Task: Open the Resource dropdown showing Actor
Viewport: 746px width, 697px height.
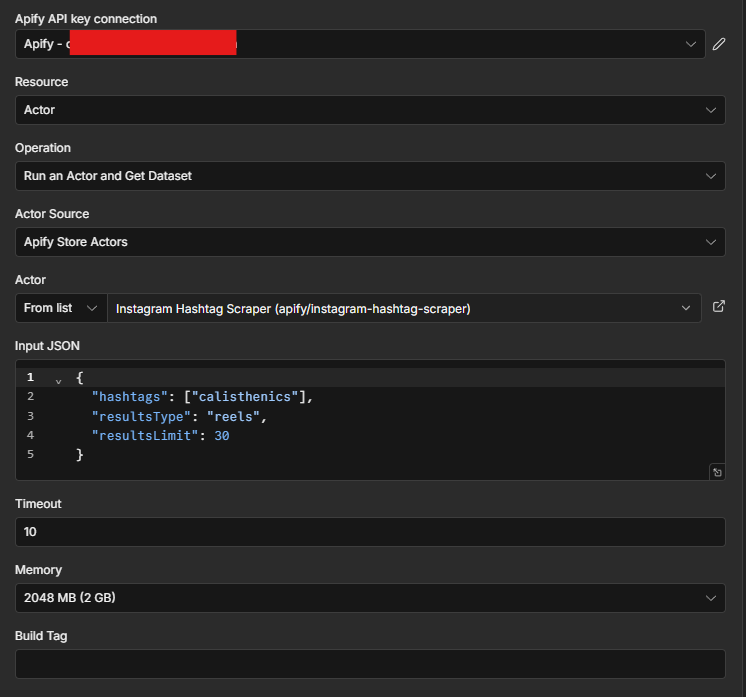Action: [370, 110]
